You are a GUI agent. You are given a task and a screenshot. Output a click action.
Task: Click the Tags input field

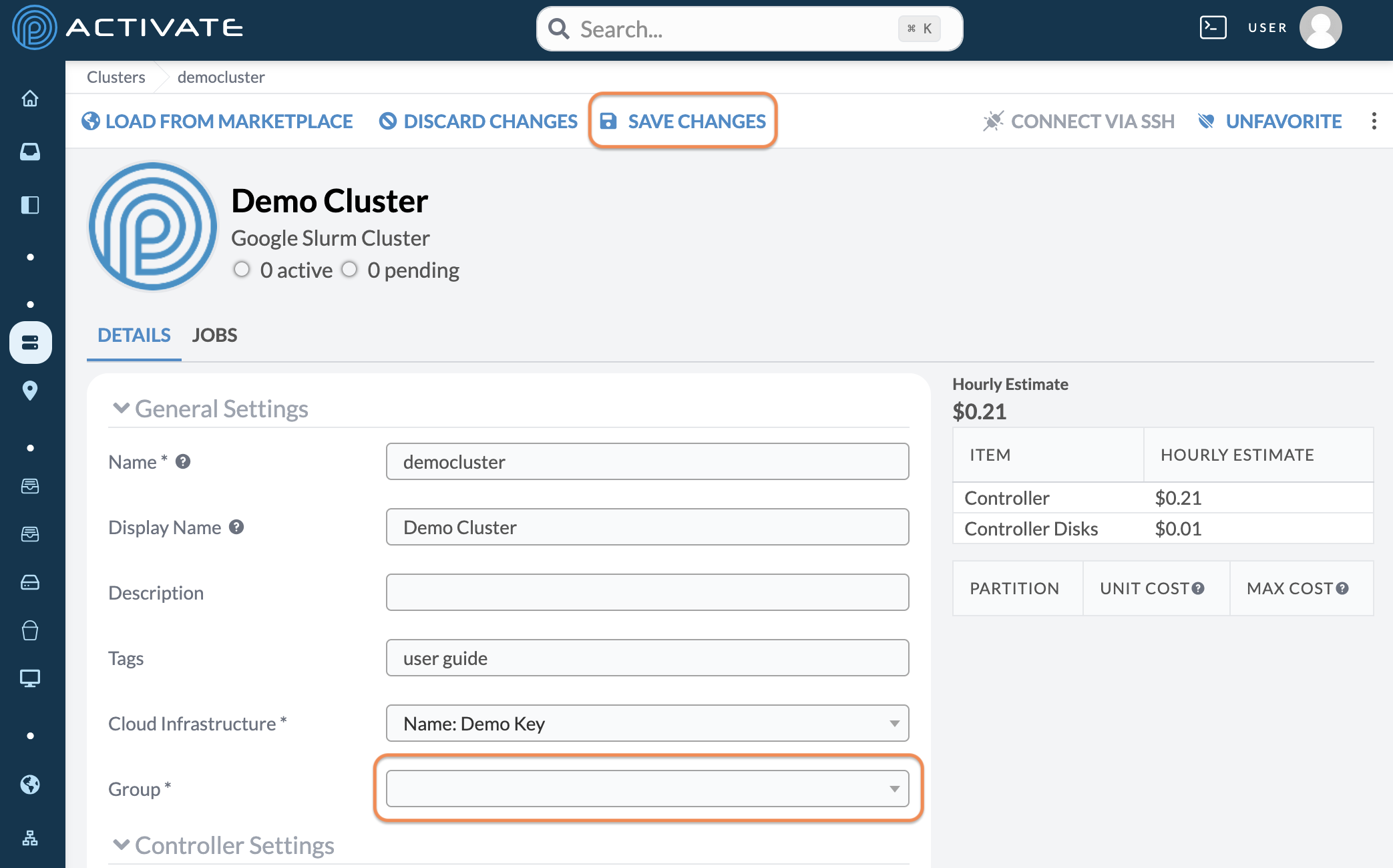(648, 658)
